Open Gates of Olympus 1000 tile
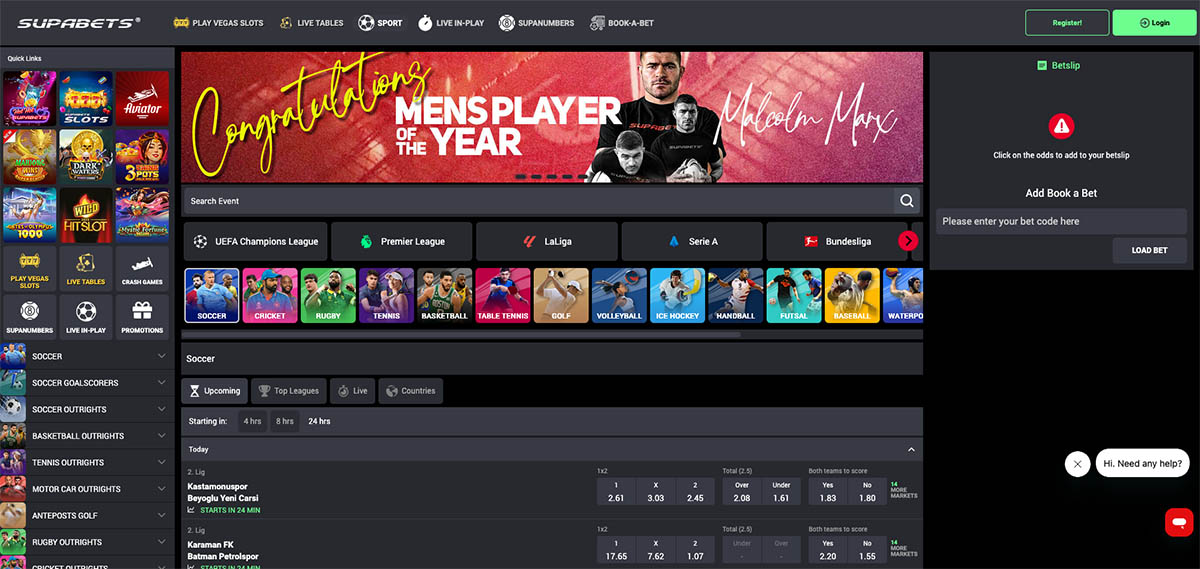This screenshot has width=1200, height=569. [x=29, y=214]
